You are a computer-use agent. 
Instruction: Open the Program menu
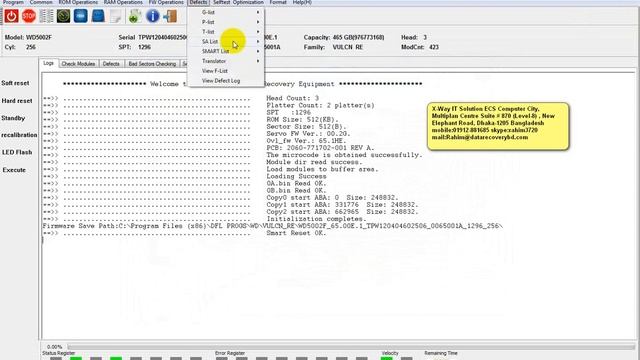(x=13, y=2)
